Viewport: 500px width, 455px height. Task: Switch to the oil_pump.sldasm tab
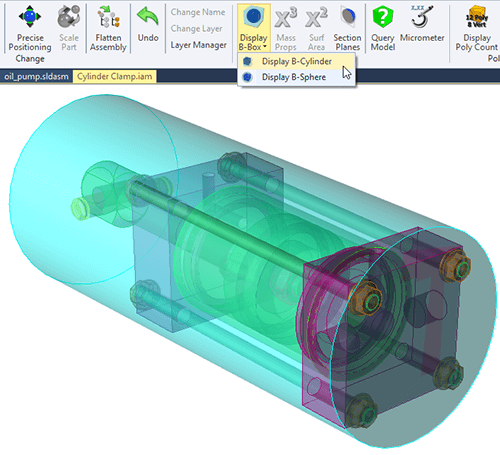coord(36,77)
